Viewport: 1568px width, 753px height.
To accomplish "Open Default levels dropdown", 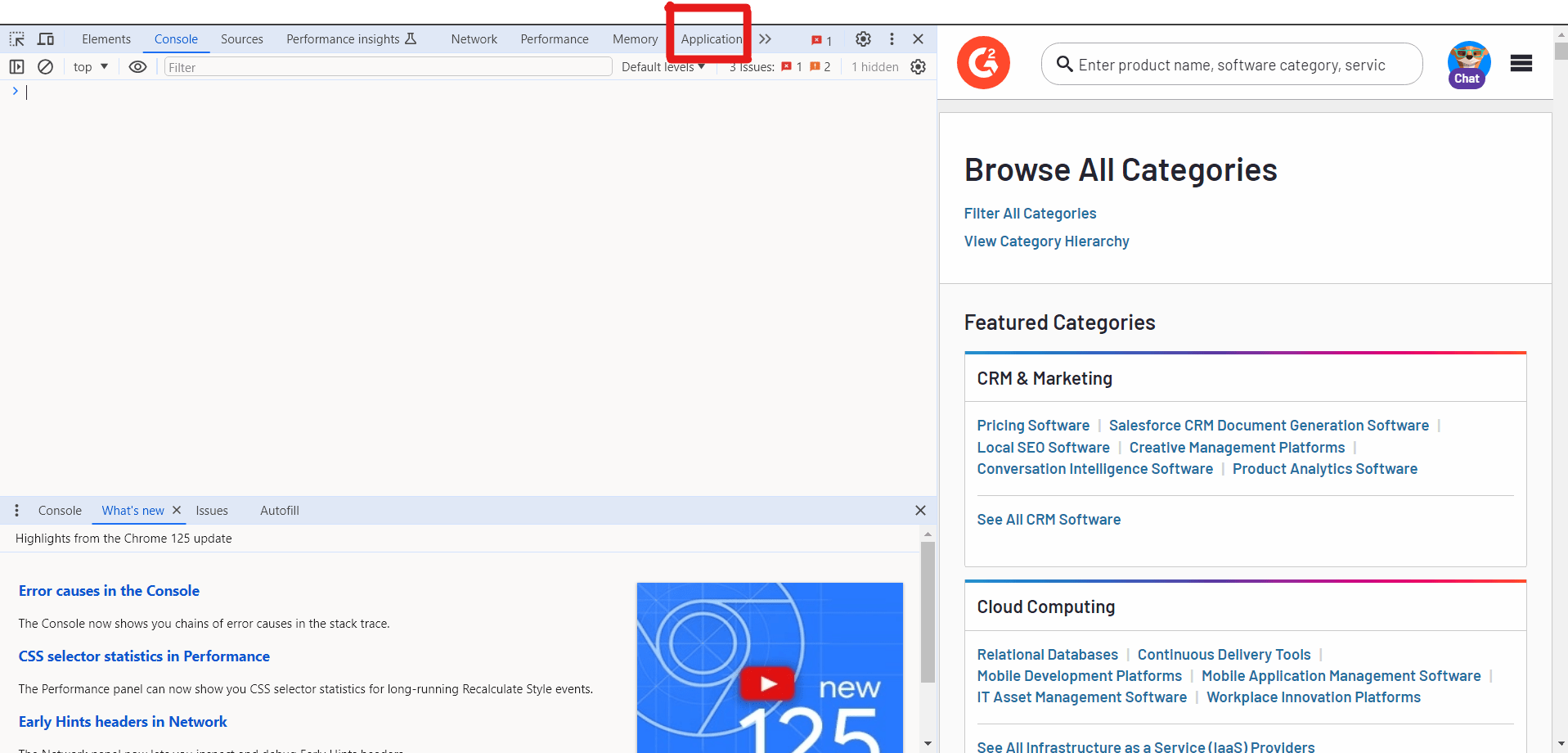I will tap(663, 67).
